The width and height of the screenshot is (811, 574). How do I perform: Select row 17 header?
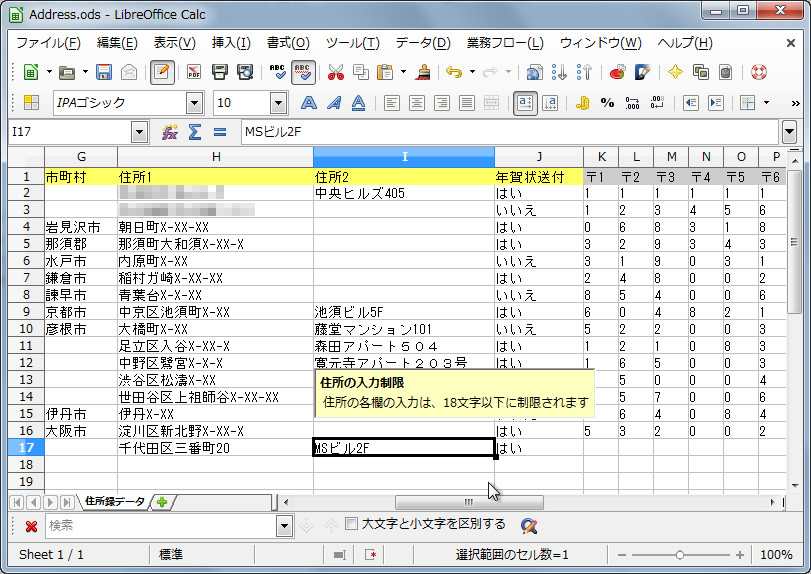click(26, 447)
